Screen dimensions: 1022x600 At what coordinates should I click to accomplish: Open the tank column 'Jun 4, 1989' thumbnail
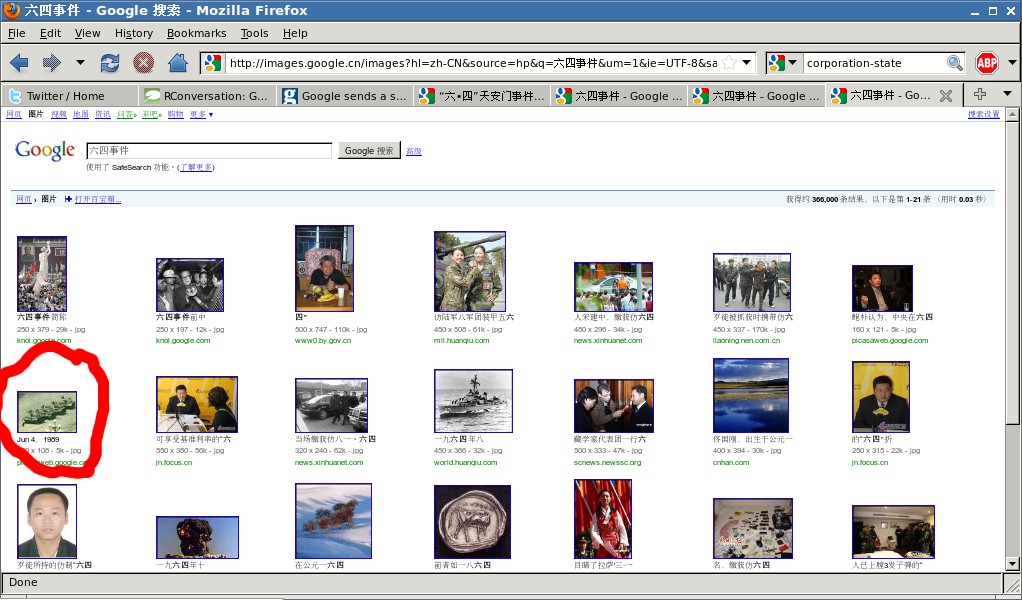[x=47, y=411]
